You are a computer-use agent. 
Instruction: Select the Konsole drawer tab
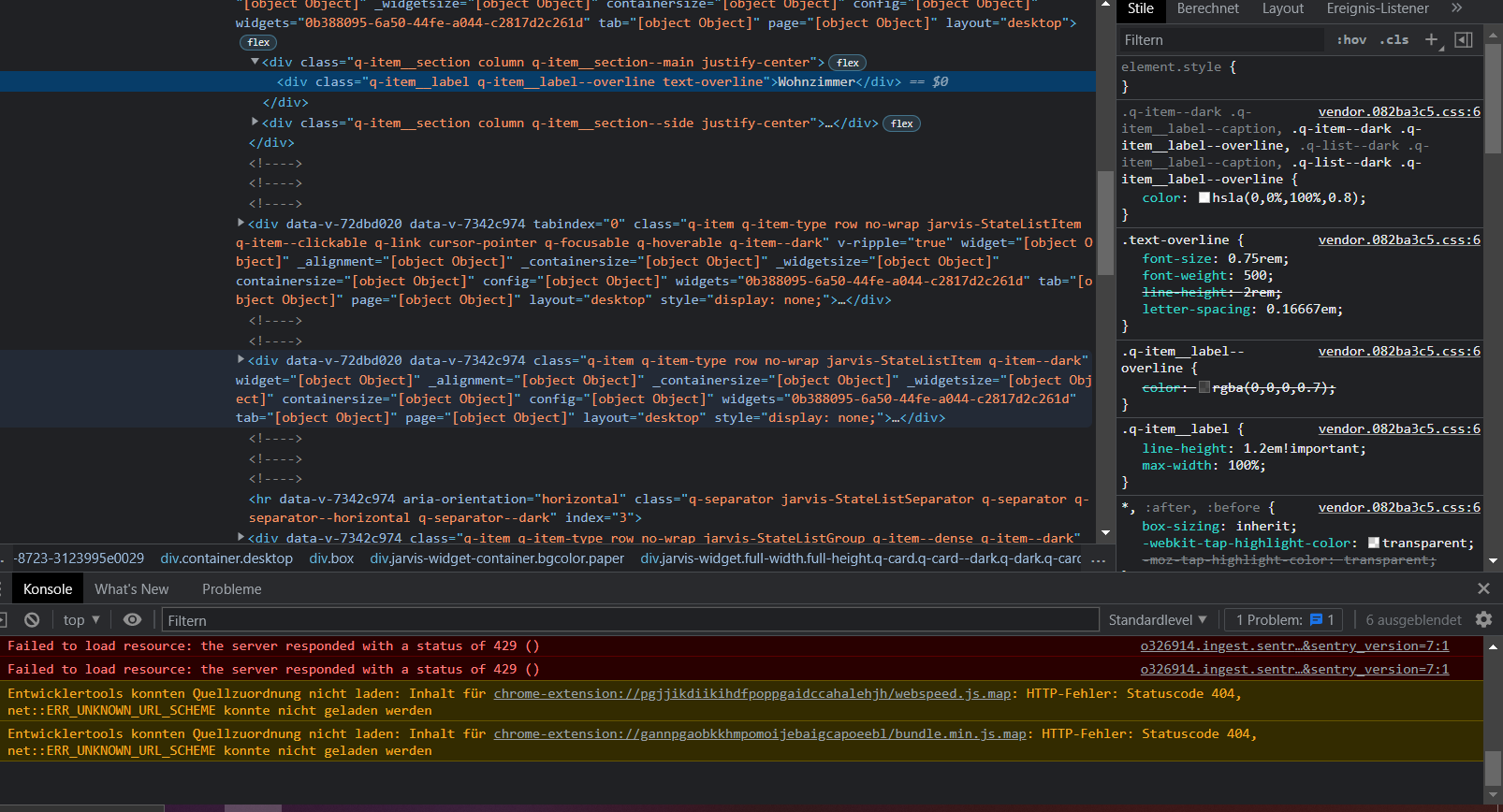(x=48, y=588)
